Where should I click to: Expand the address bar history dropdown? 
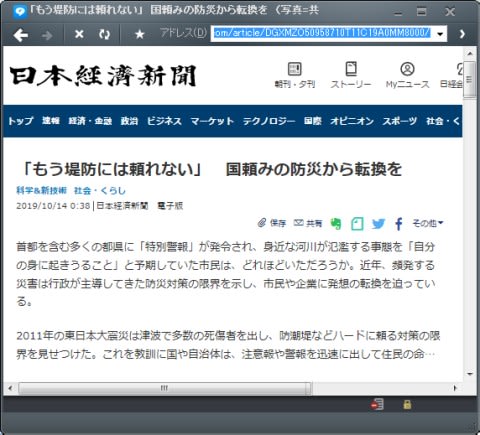tap(440, 34)
